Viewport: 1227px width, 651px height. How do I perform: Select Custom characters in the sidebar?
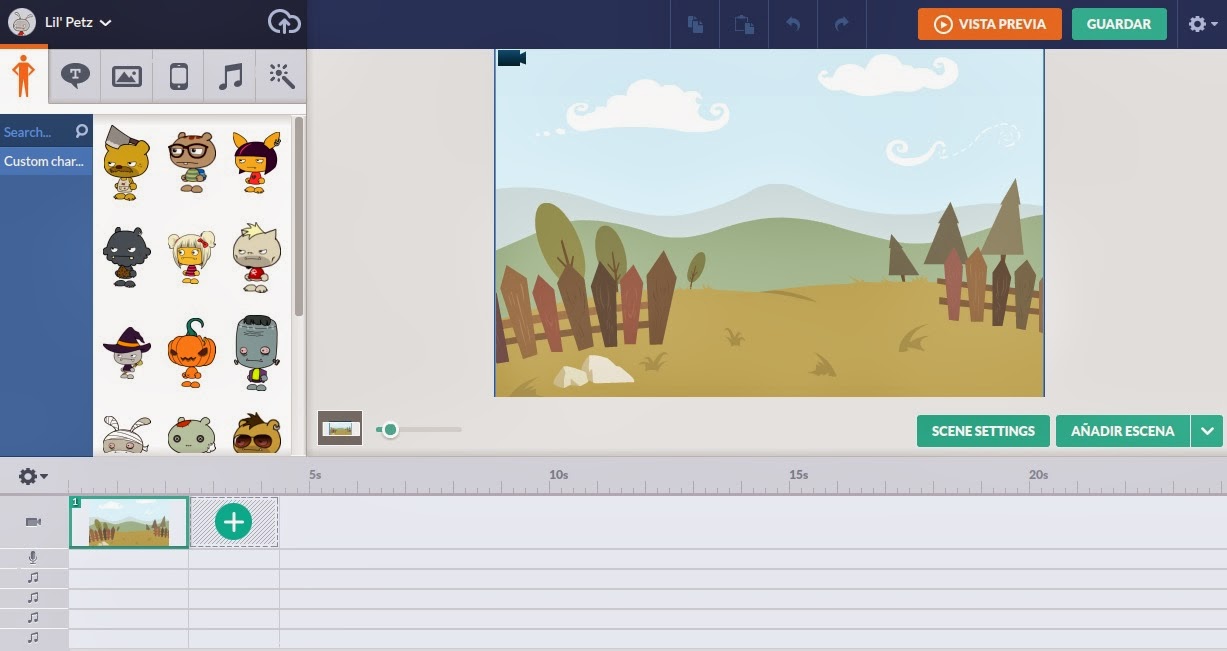(x=44, y=161)
